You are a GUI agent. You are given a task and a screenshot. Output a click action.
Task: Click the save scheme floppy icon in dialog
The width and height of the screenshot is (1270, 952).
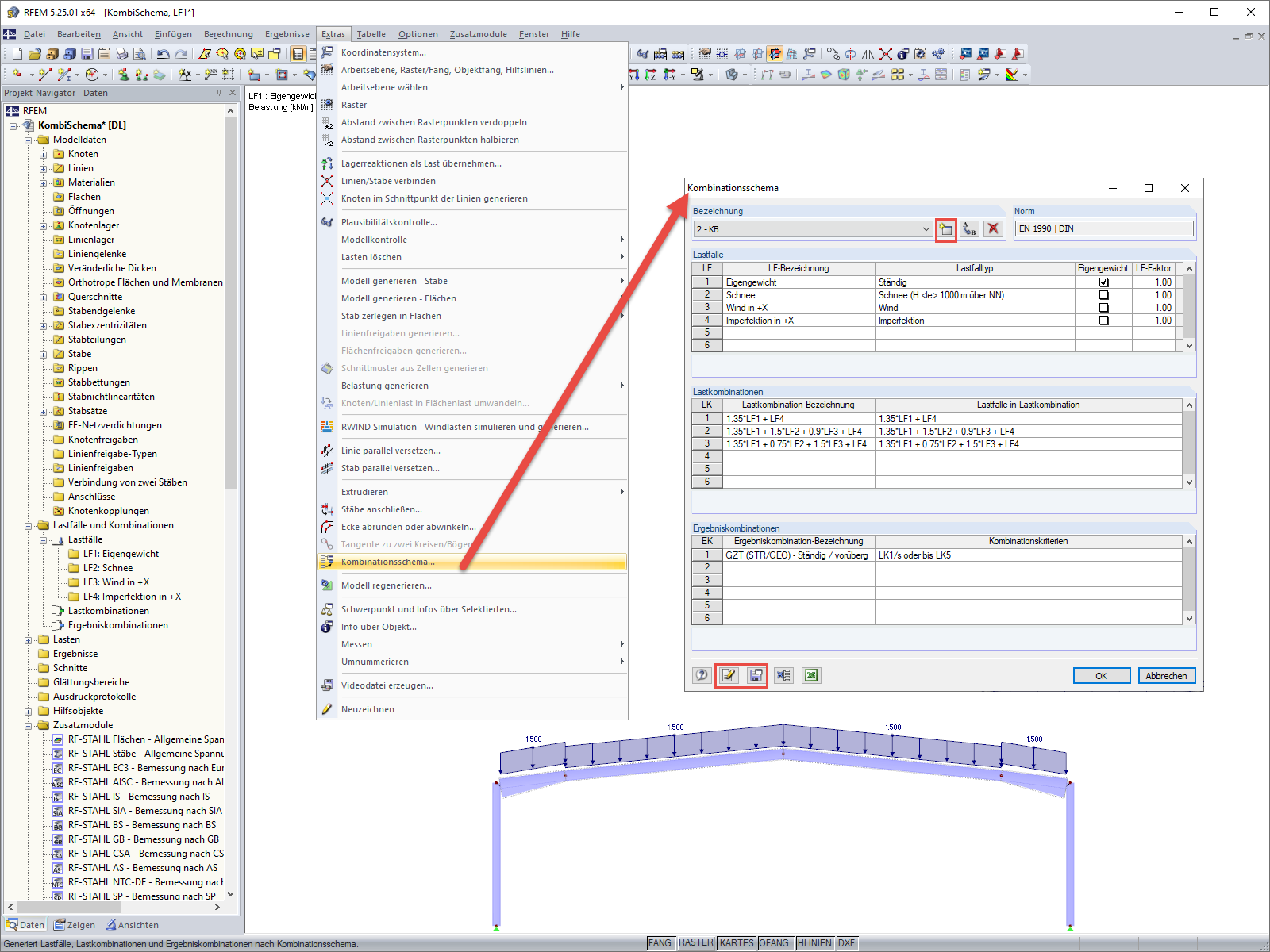coord(756,675)
